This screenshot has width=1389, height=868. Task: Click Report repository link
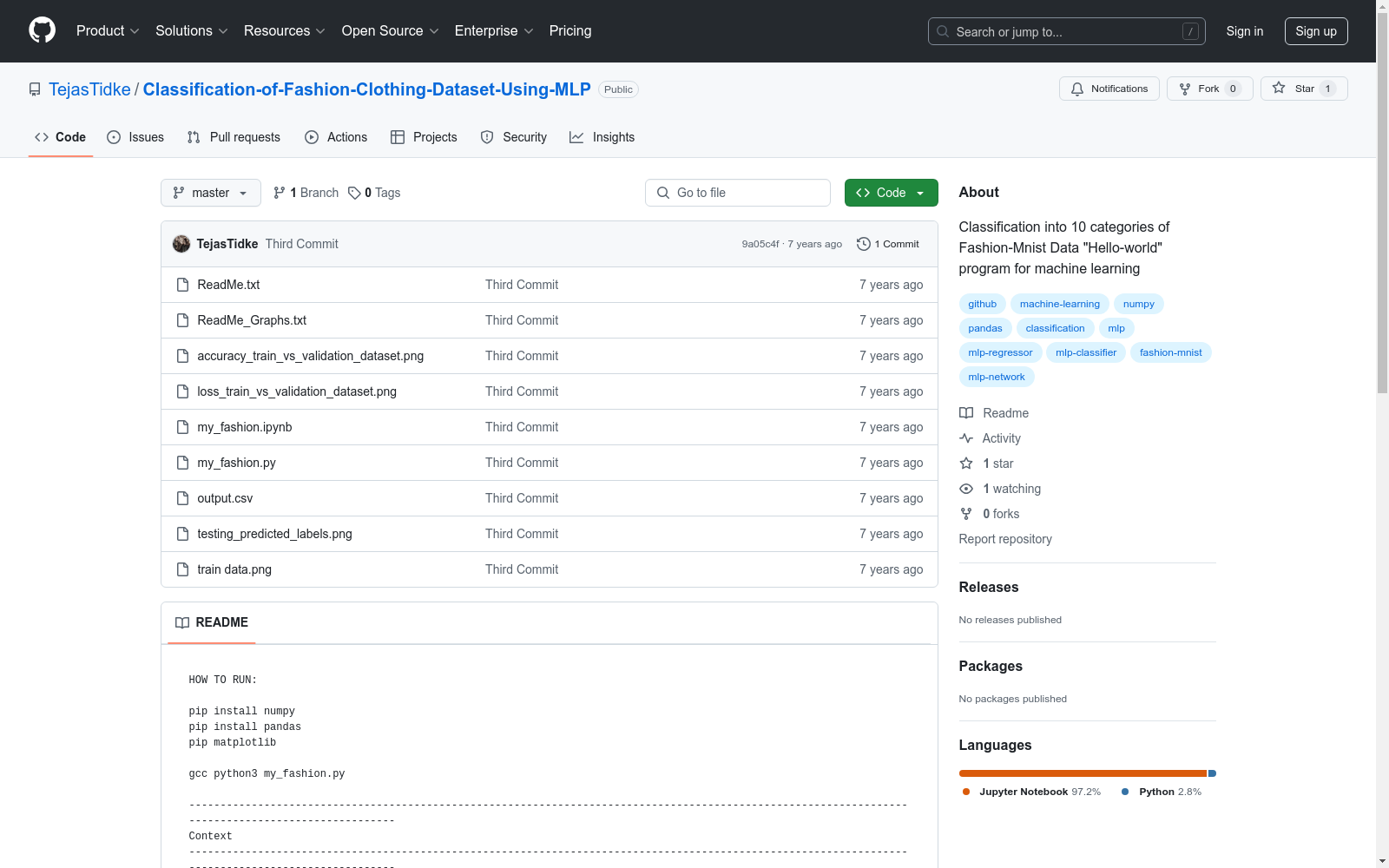point(1005,539)
